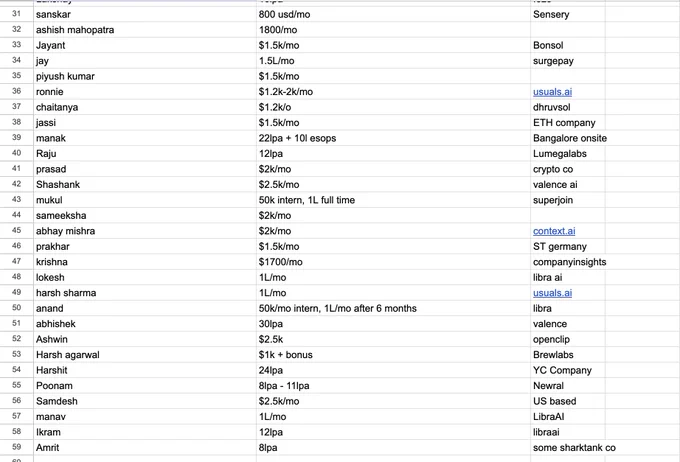This screenshot has height=462, width=680.
Task: Select the 'krishna' name cell
Action: click(145, 262)
